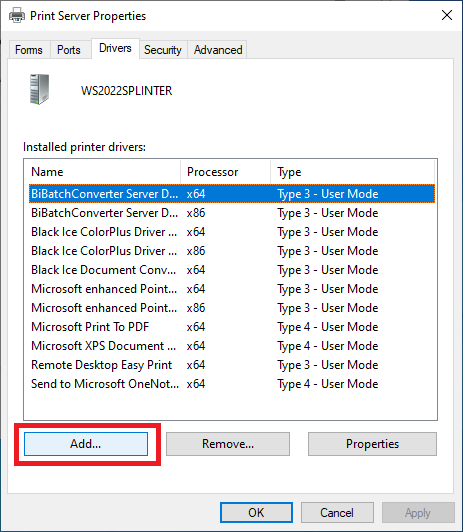Select Microsoft Print To PDF driver
This screenshot has height=532, width=463.
tap(232, 327)
